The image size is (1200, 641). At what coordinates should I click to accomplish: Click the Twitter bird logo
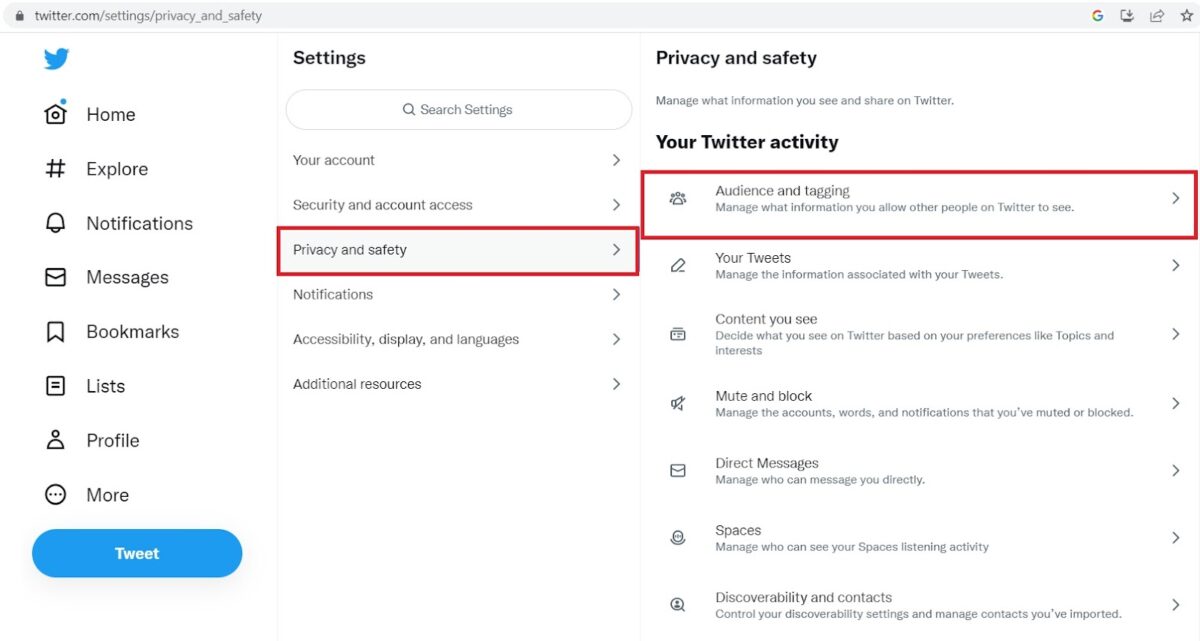(x=56, y=59)
